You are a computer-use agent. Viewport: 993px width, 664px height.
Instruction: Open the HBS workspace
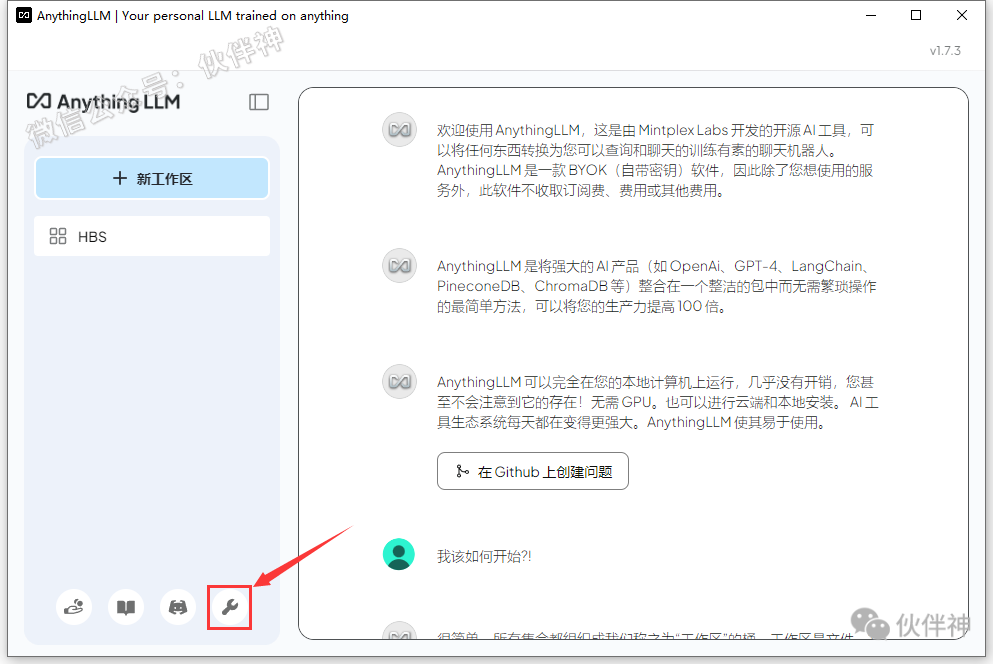point(152,236)
